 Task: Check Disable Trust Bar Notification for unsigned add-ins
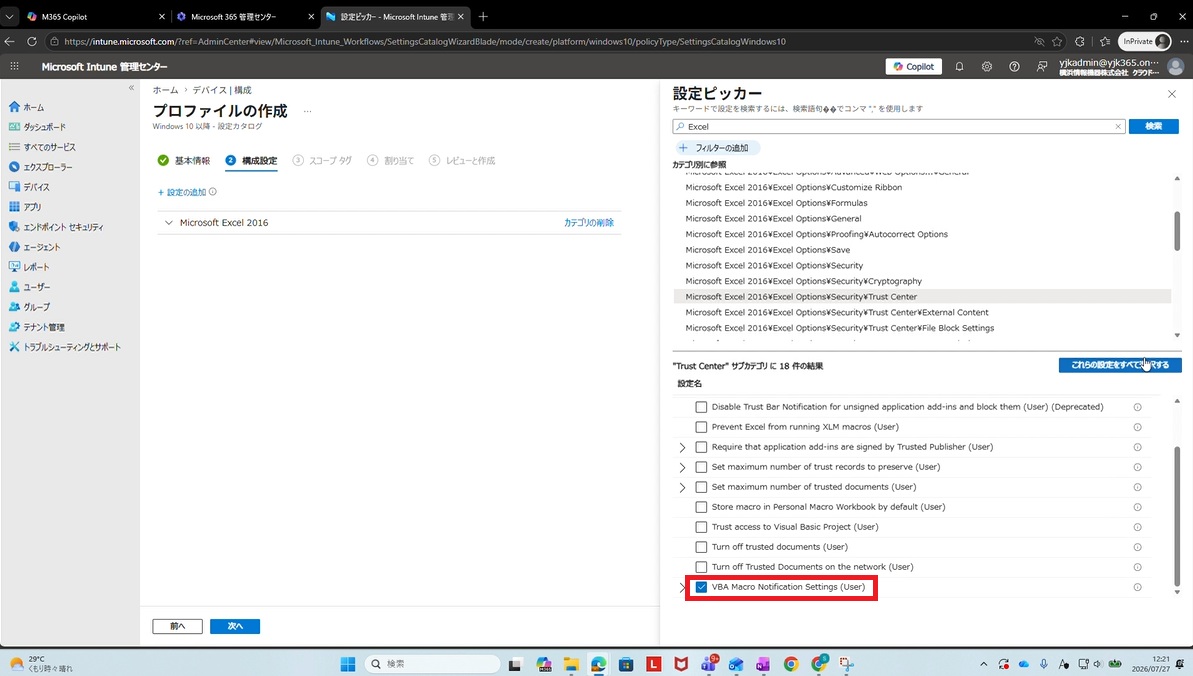[701, 407]
